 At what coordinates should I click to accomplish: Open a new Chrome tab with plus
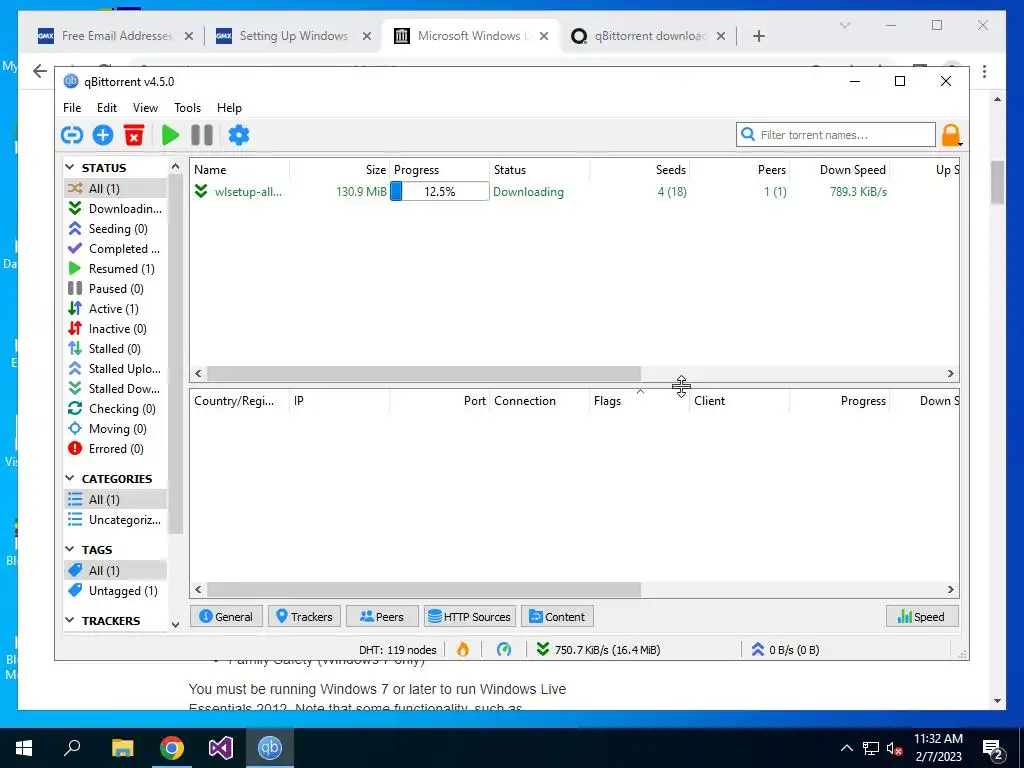tap(758, 36)
